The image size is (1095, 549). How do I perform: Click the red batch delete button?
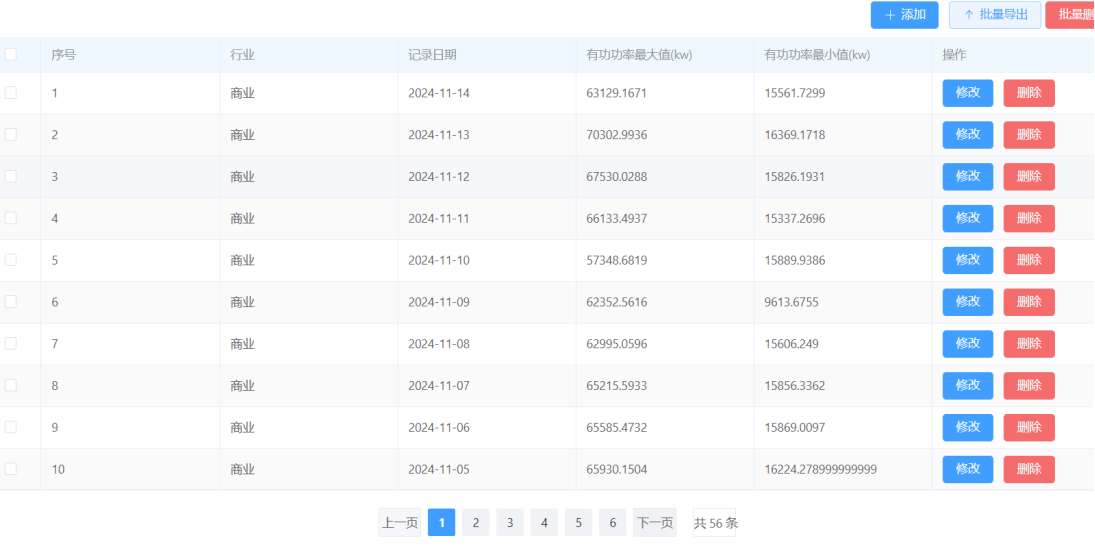pos(1071,15)
